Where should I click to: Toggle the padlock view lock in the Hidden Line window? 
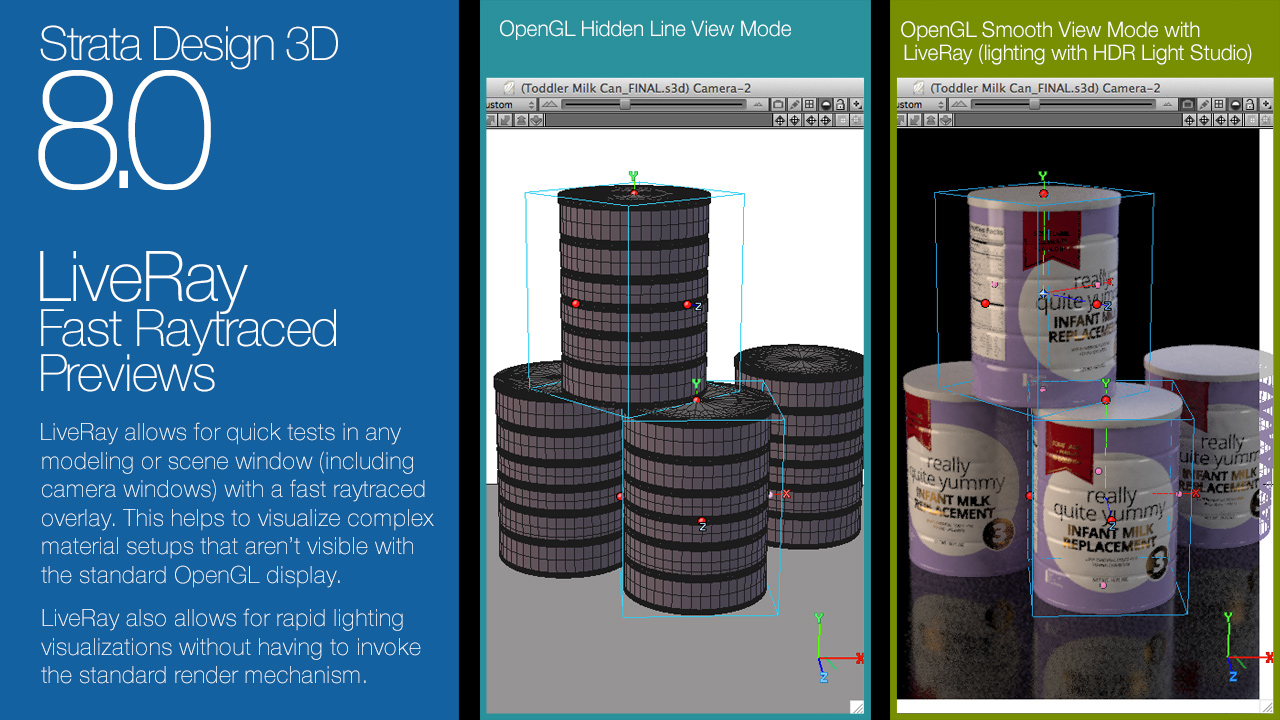click(x=840, y=105)
